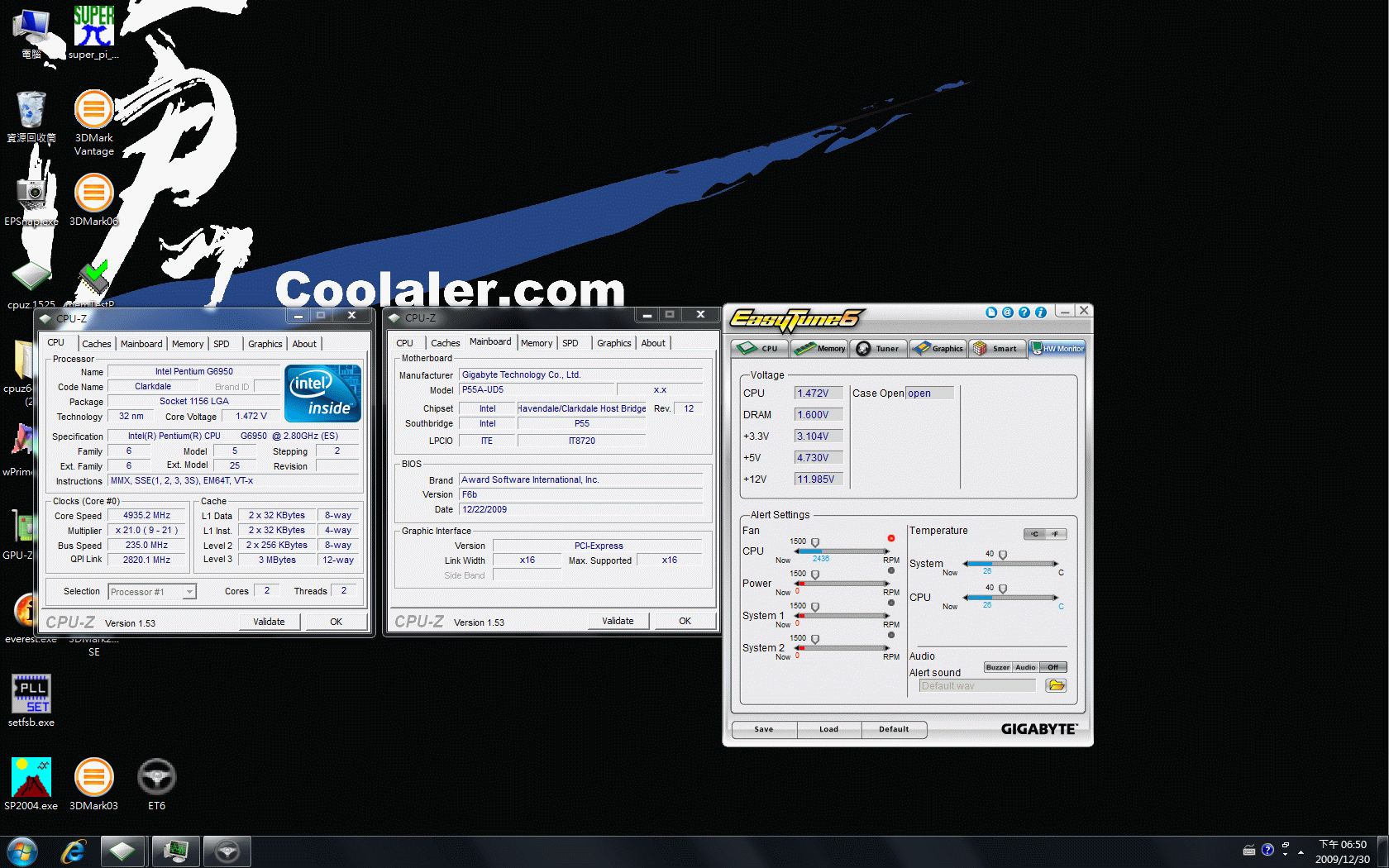
Task: Browse for alert sound folder icon
Action: (x=1056, y=685)
